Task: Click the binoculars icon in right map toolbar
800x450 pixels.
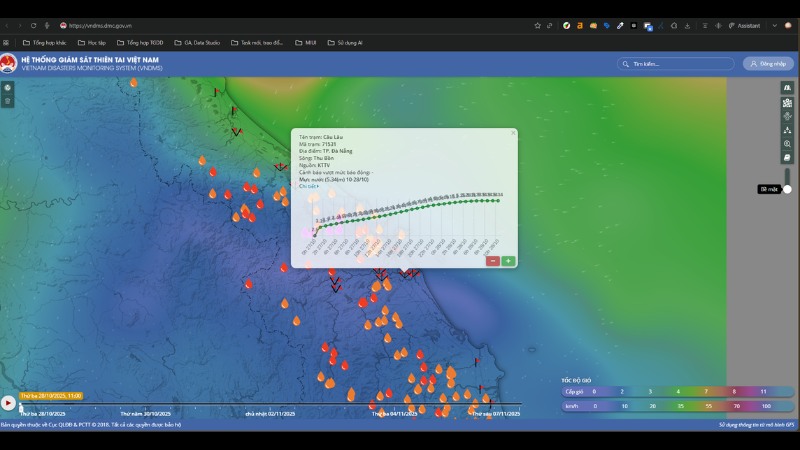Action: click(787, 88)
